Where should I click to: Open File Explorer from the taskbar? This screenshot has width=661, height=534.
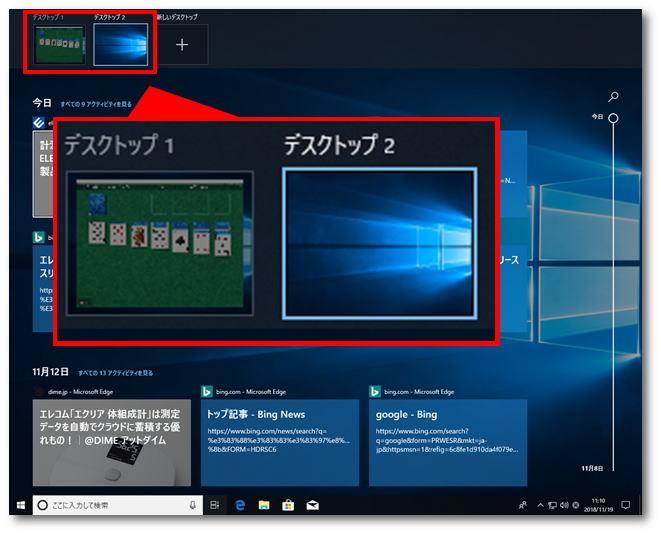tap(264, 505)
